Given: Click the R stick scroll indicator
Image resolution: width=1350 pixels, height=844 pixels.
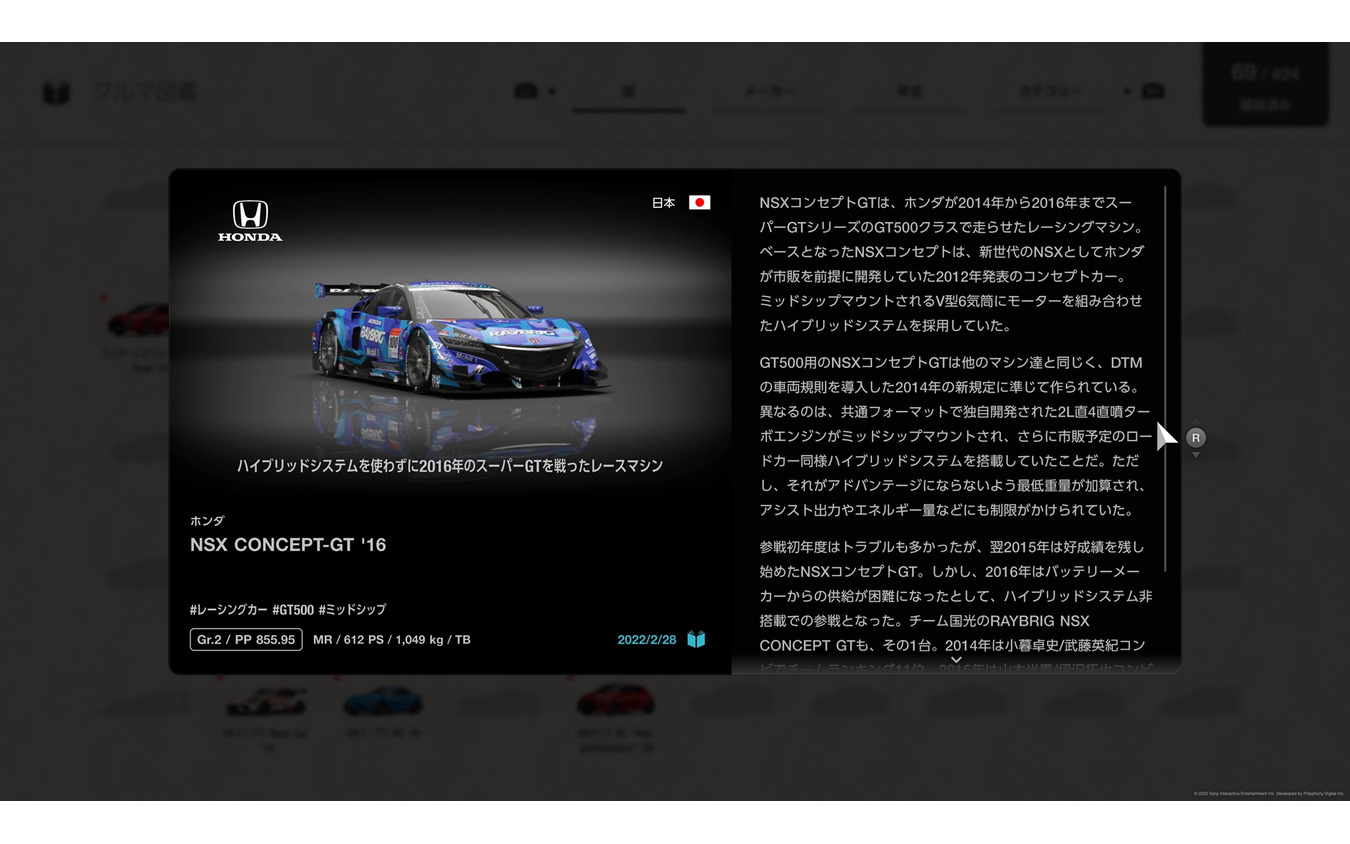Looking at the screenshot, I should coord(1195,438).
